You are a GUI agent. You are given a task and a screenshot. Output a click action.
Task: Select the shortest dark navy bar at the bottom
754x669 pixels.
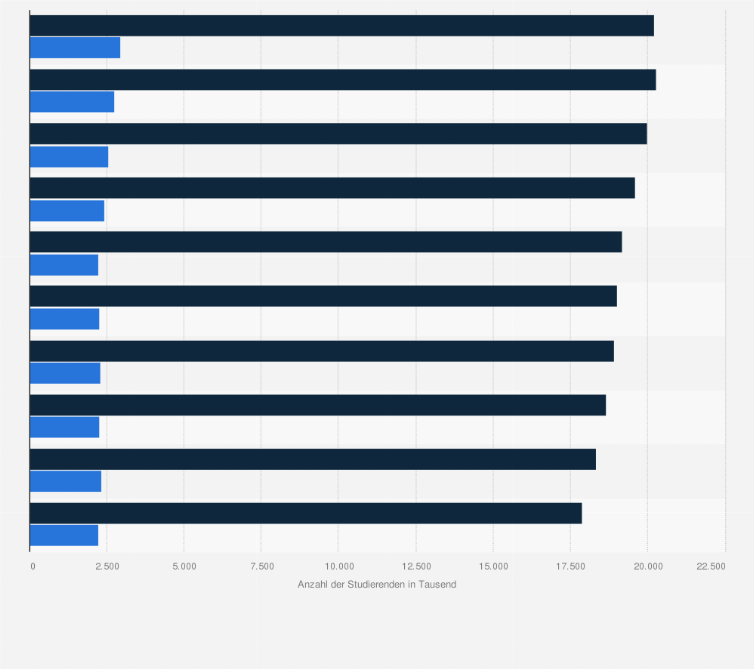point(305,513)
